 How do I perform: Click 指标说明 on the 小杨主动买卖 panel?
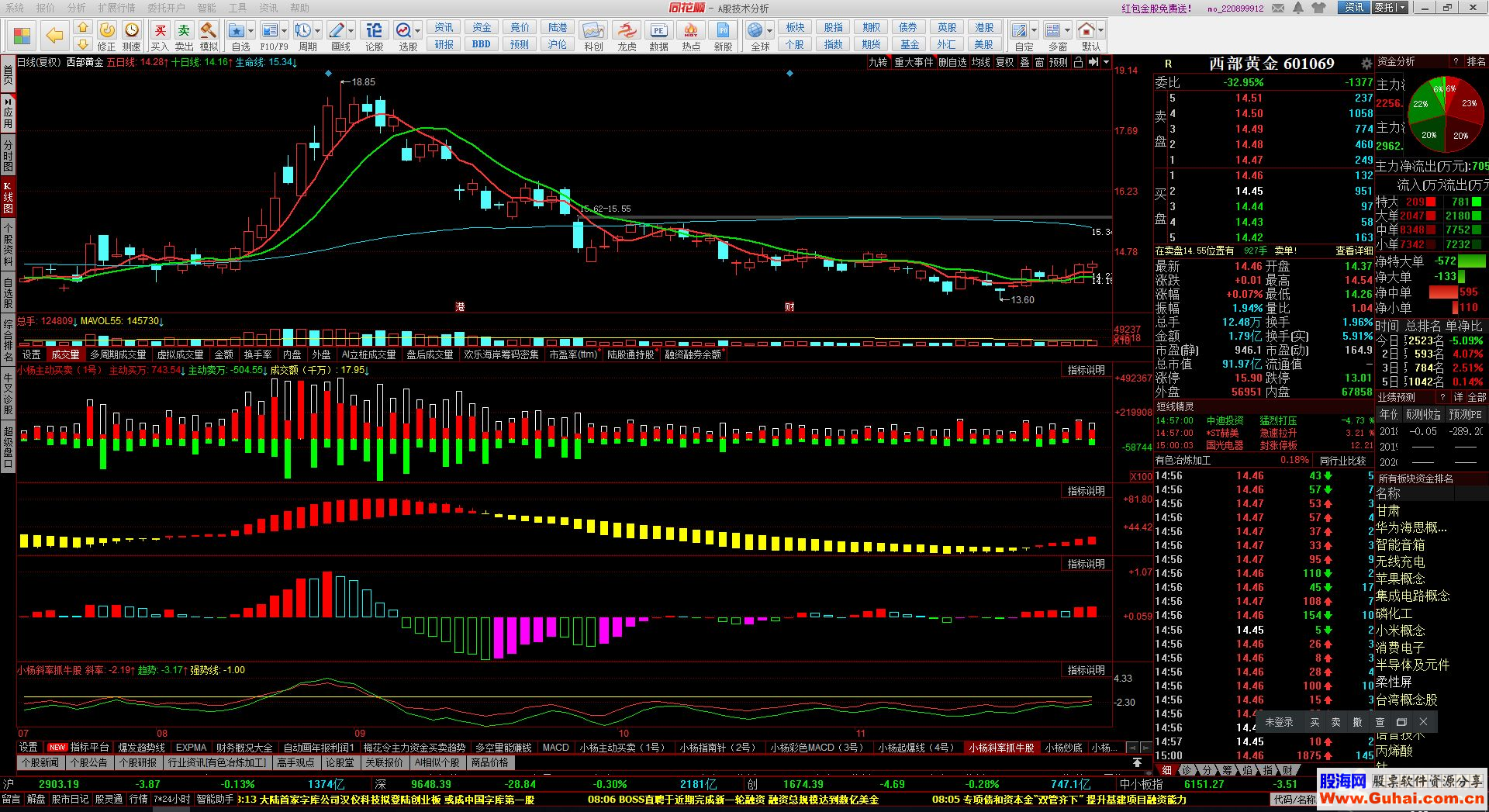click(x=1086, y=371)
